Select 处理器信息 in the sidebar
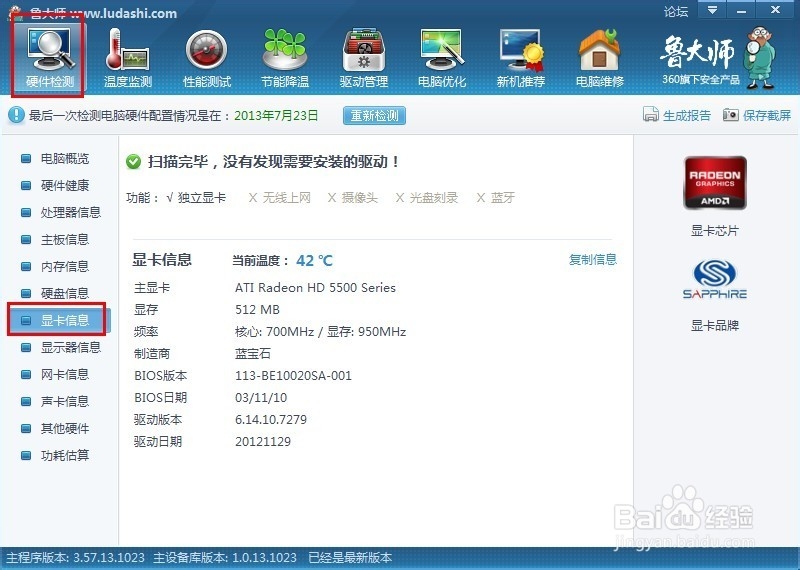The width and height of the screenshot is (800, 570). coord(70,212)
